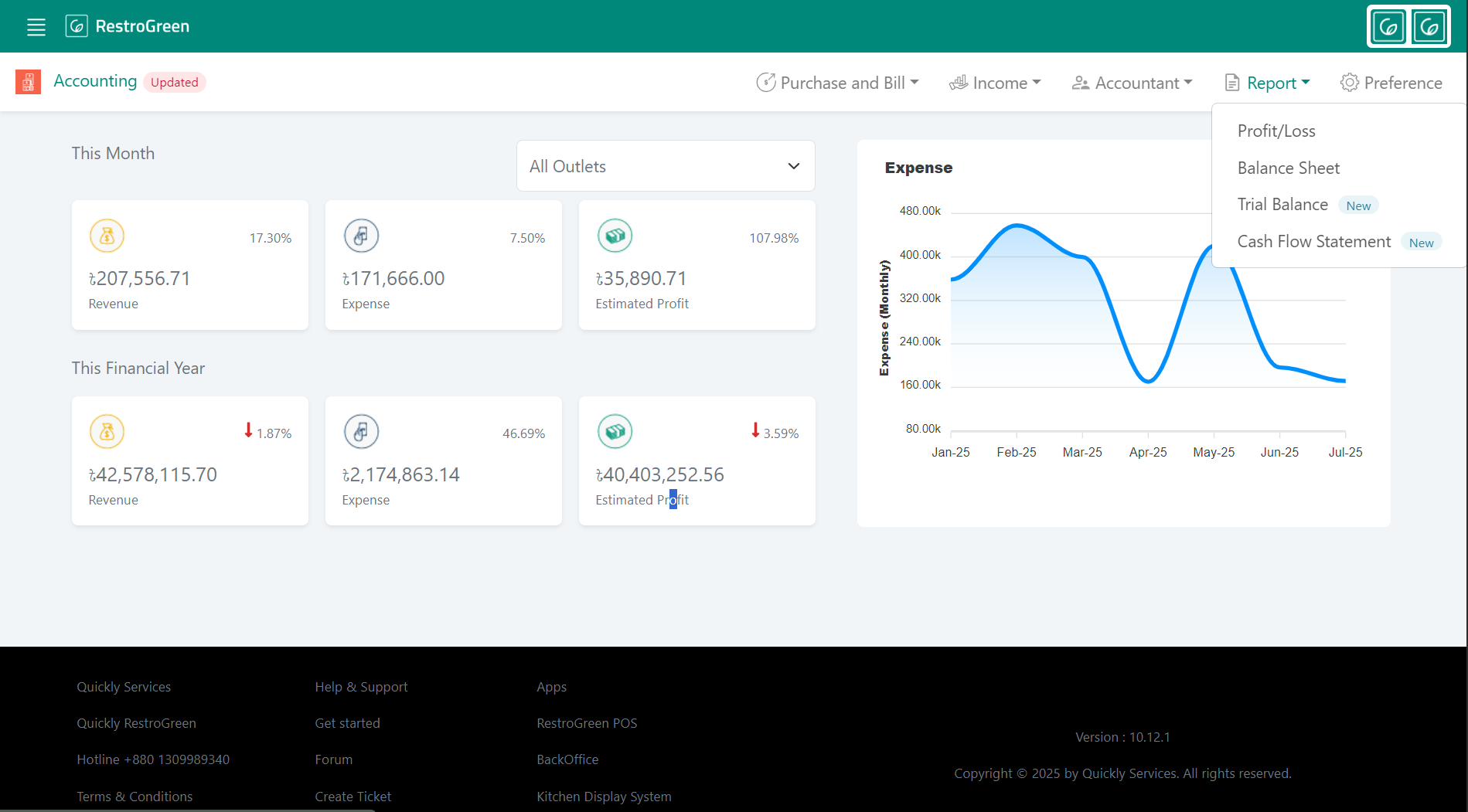Click the 46.69% yearly expense change value
This screenshot has height=812, width=1468.
pos(523,433)
